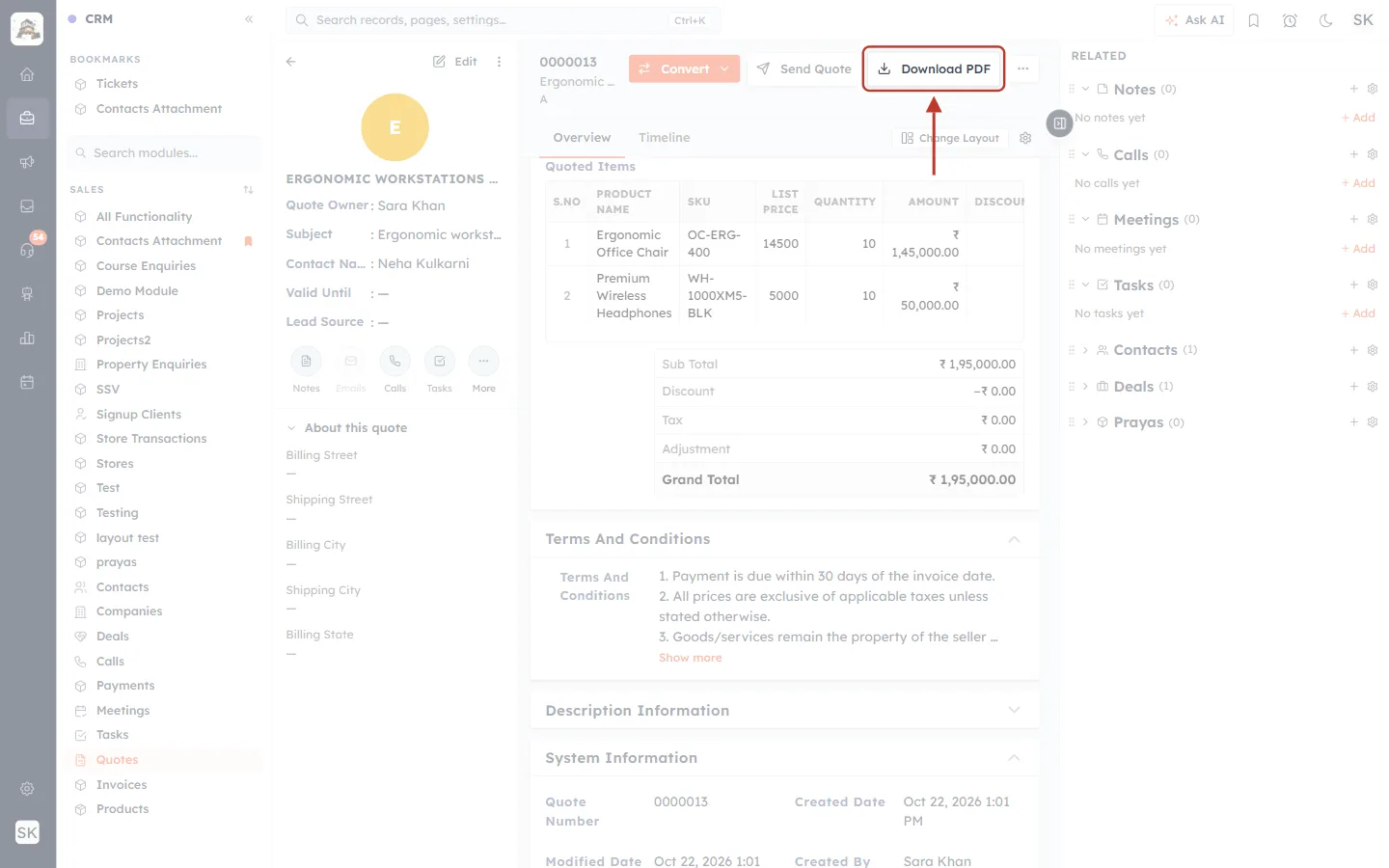
Task: Open the Home icon in left rail
Action: pyautogui.click(x=27, y=74)
